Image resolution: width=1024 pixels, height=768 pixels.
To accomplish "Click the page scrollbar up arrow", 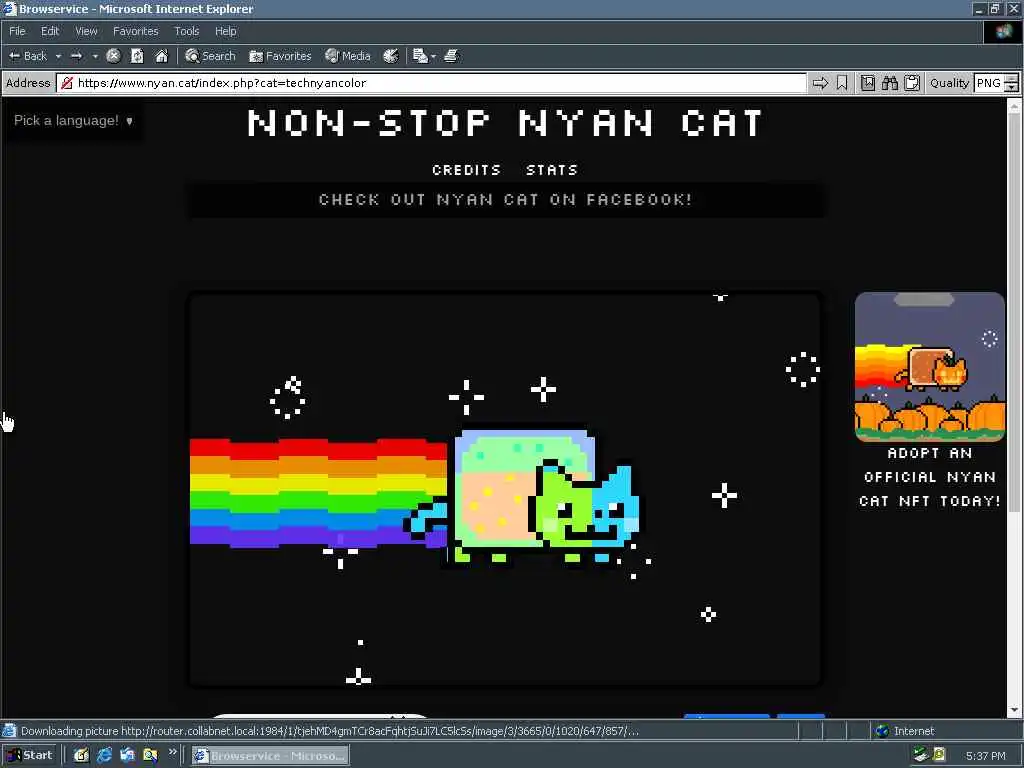I will (x=1014, y=105).
